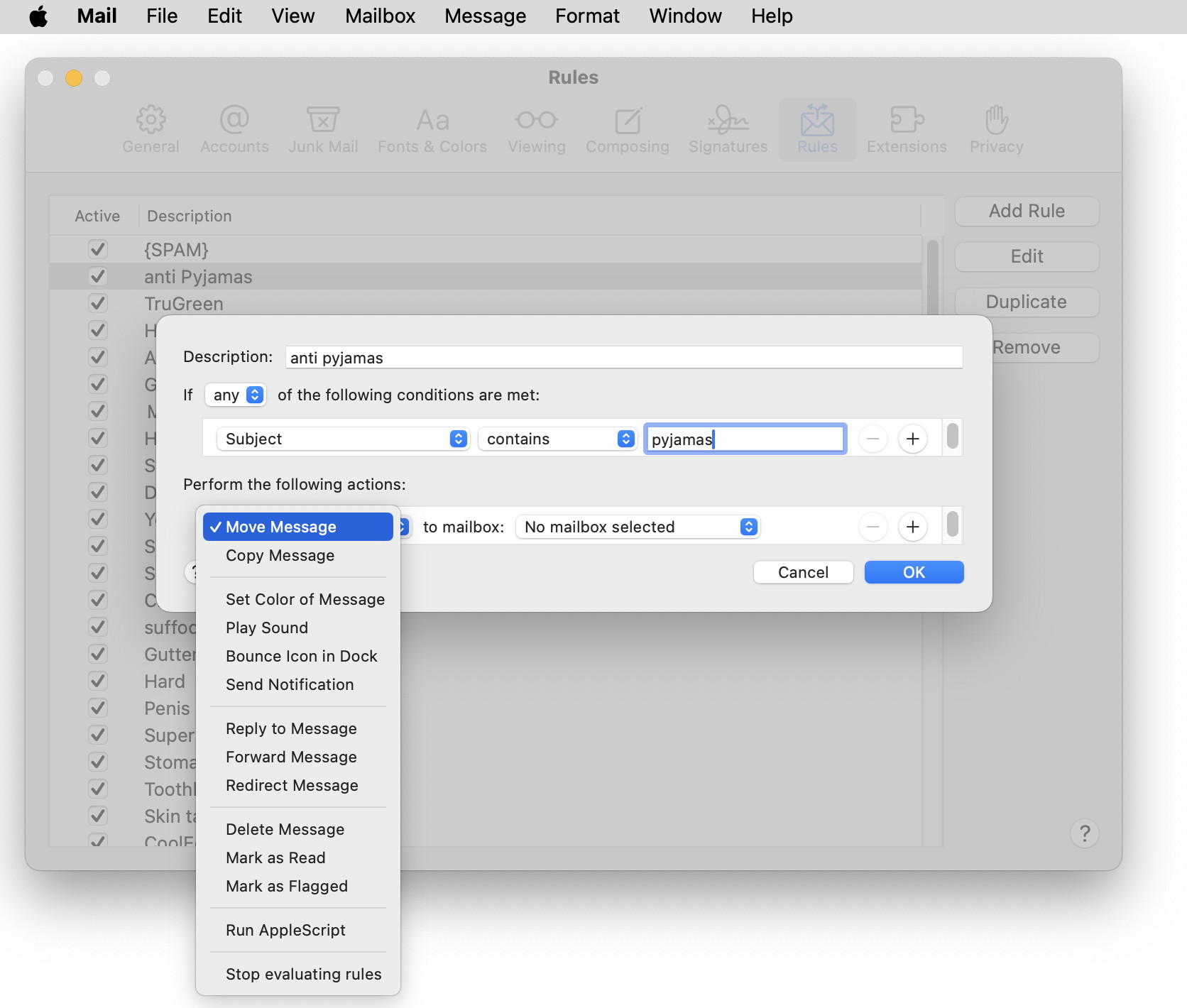Choose Send Notification action
The image size is (1187, 1008).
pyautogui.click(x=298, y=684)
